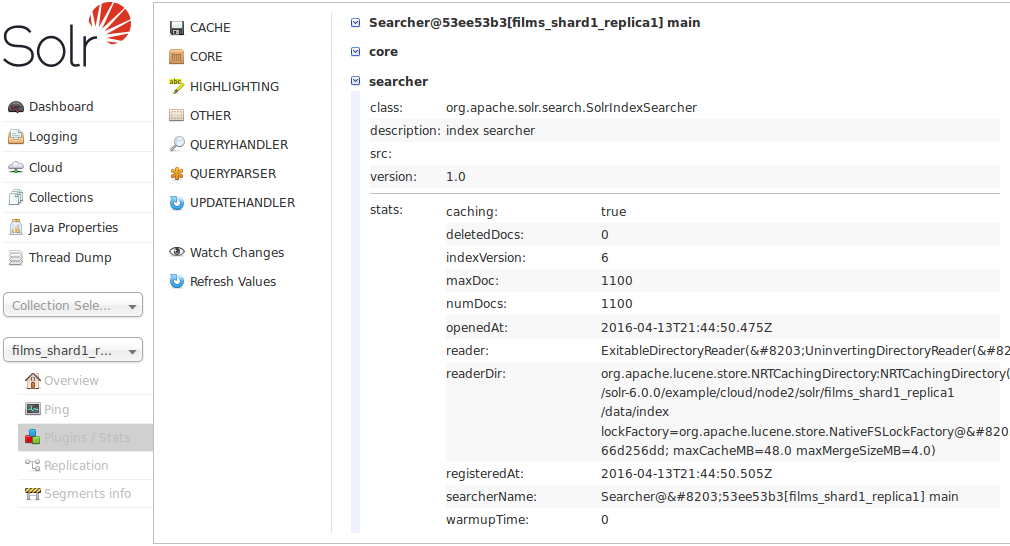1010x546 pixels.
Task: Select the CORE category icon
Action: 177,57
